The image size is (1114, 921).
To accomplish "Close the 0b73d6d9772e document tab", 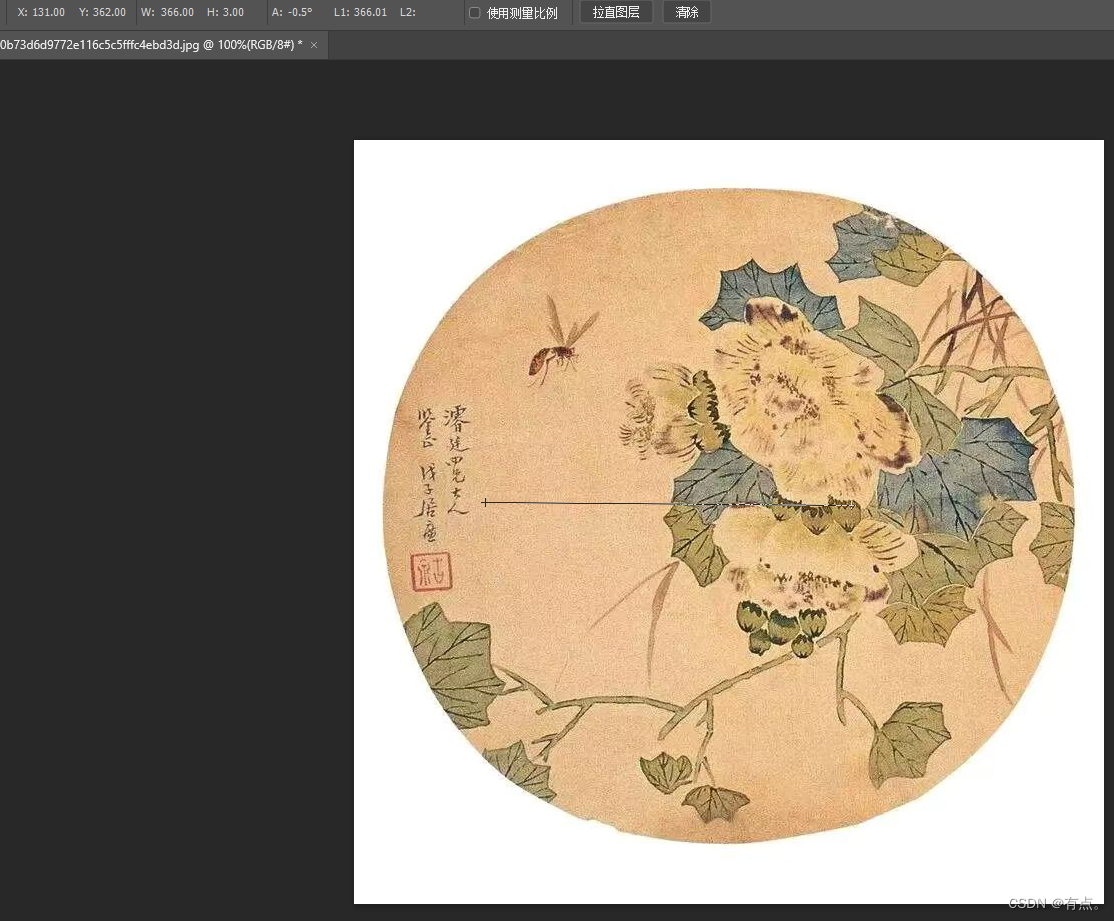I will 313,45.
